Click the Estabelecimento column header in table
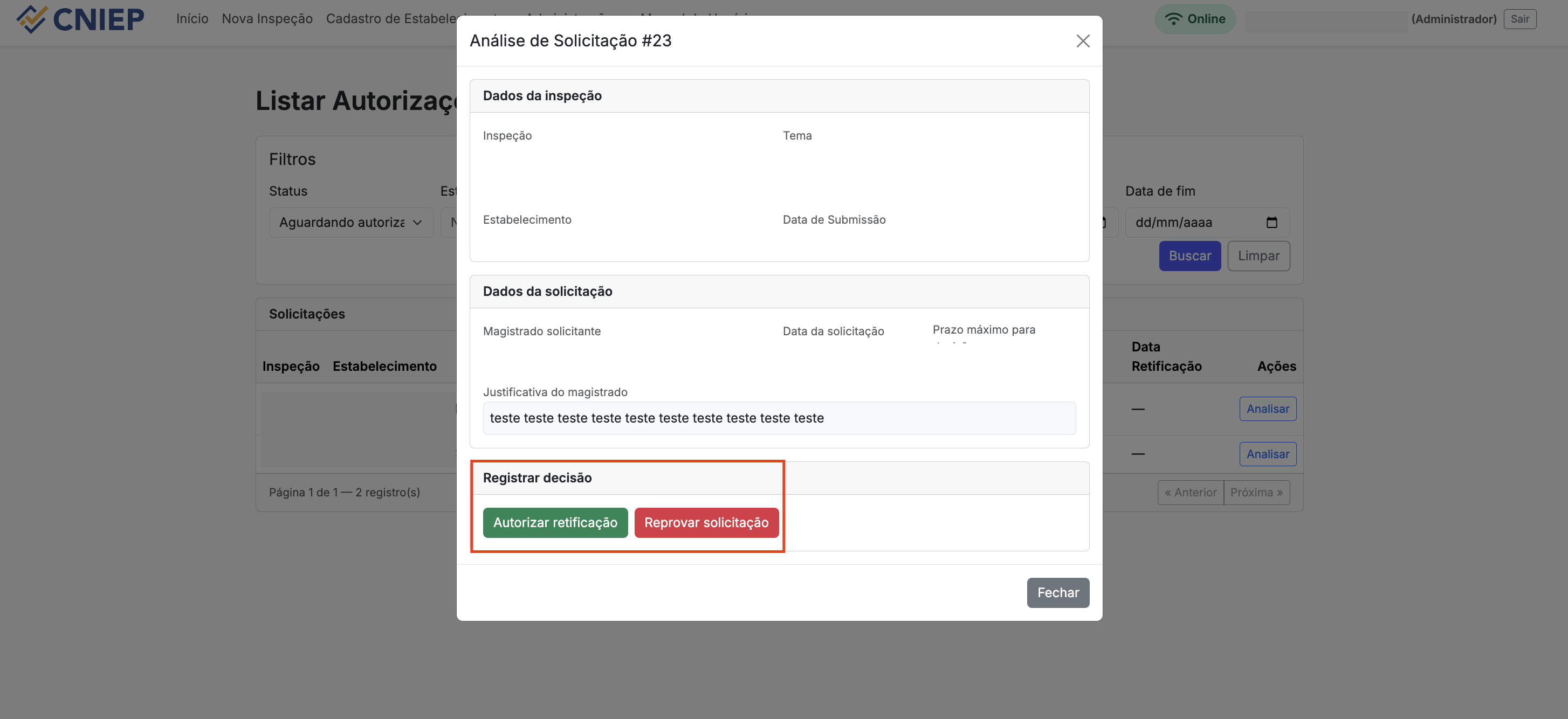The image size is (1568, 719). point(384,366)
